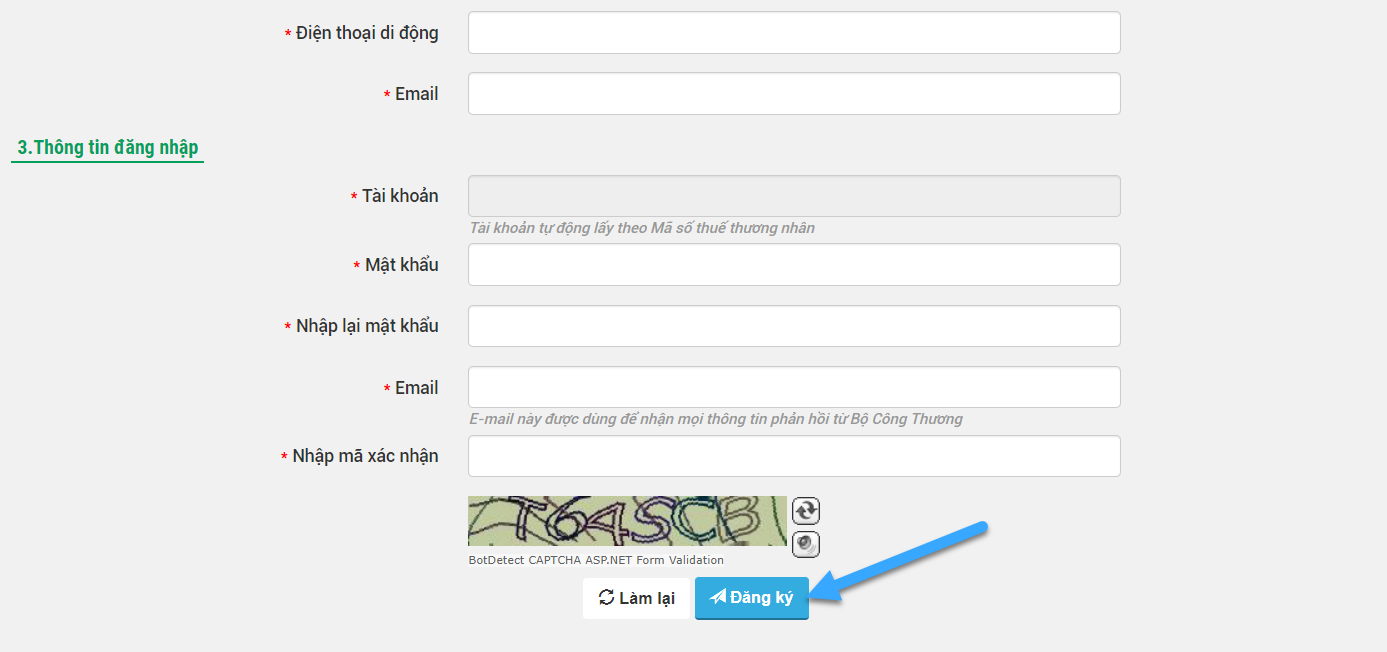Click into the Mật khẩu field

(x=794, y=265)
